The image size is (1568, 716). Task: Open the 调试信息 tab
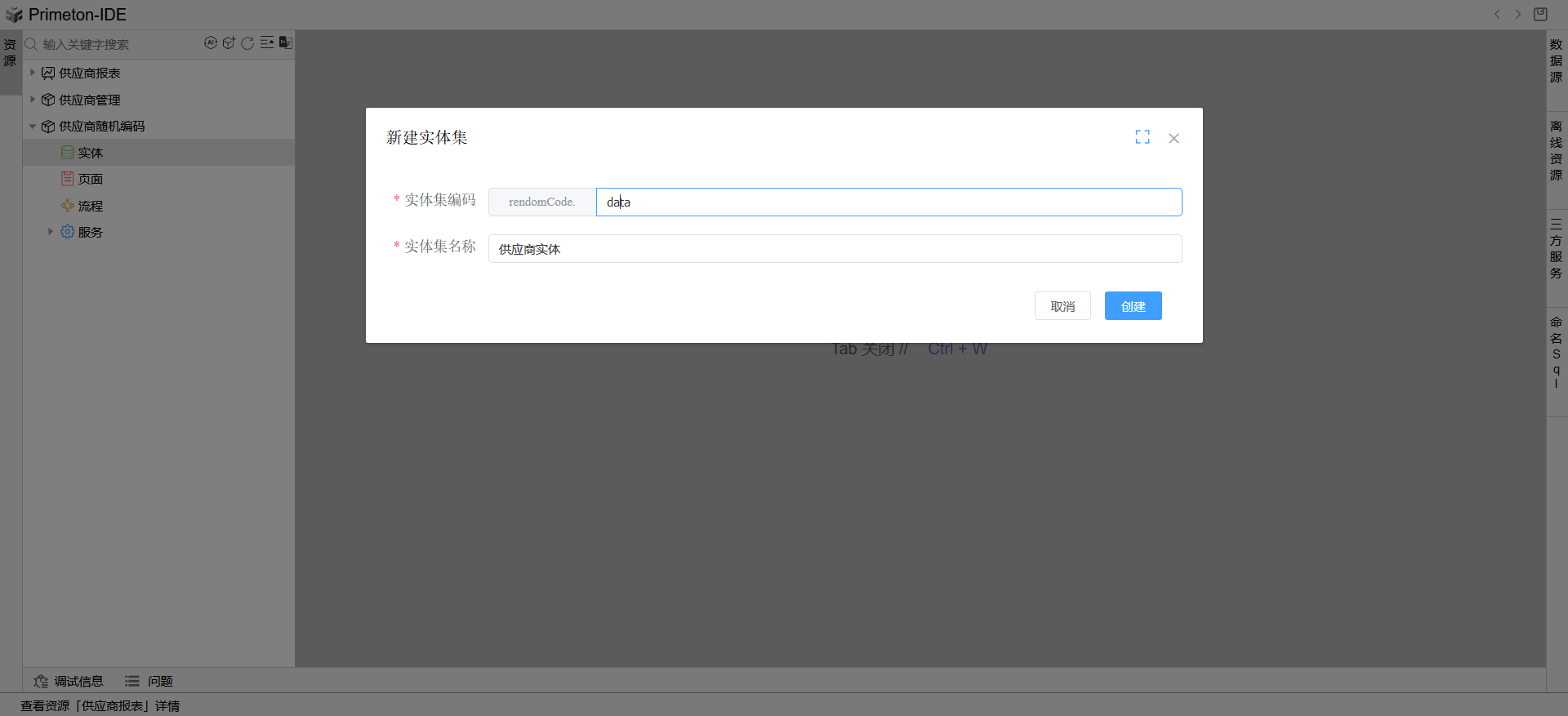pyautogui.click(x=69, y=681)
